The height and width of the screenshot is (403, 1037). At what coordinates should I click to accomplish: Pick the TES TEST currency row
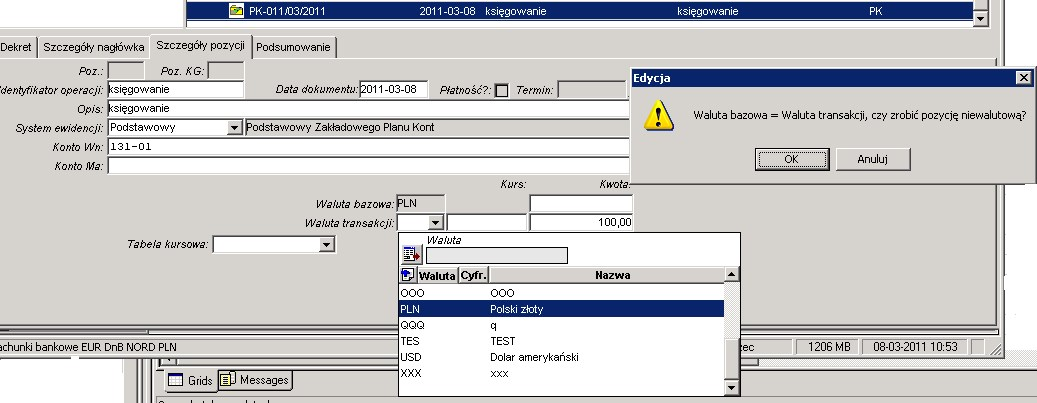tap(561, 341)
